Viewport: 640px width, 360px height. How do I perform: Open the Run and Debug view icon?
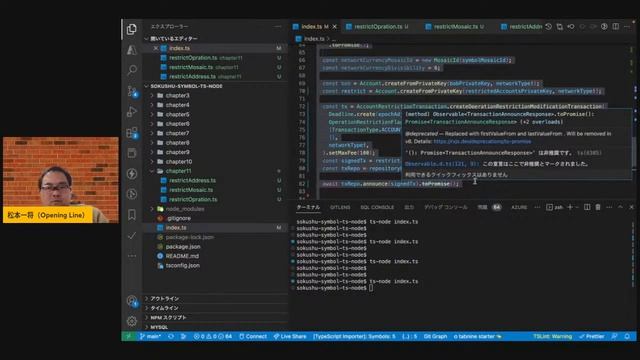point(131,111)
